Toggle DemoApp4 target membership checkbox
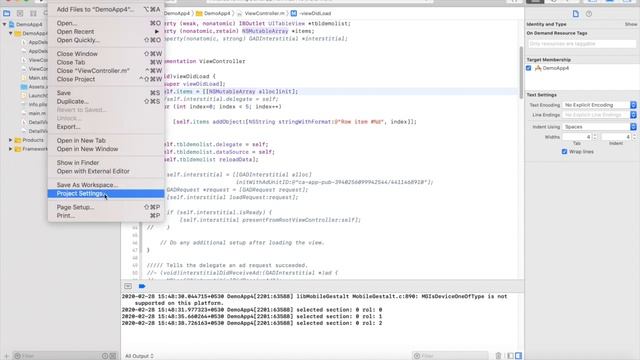Viewport: 640px width, 360px height. point(529,68)
